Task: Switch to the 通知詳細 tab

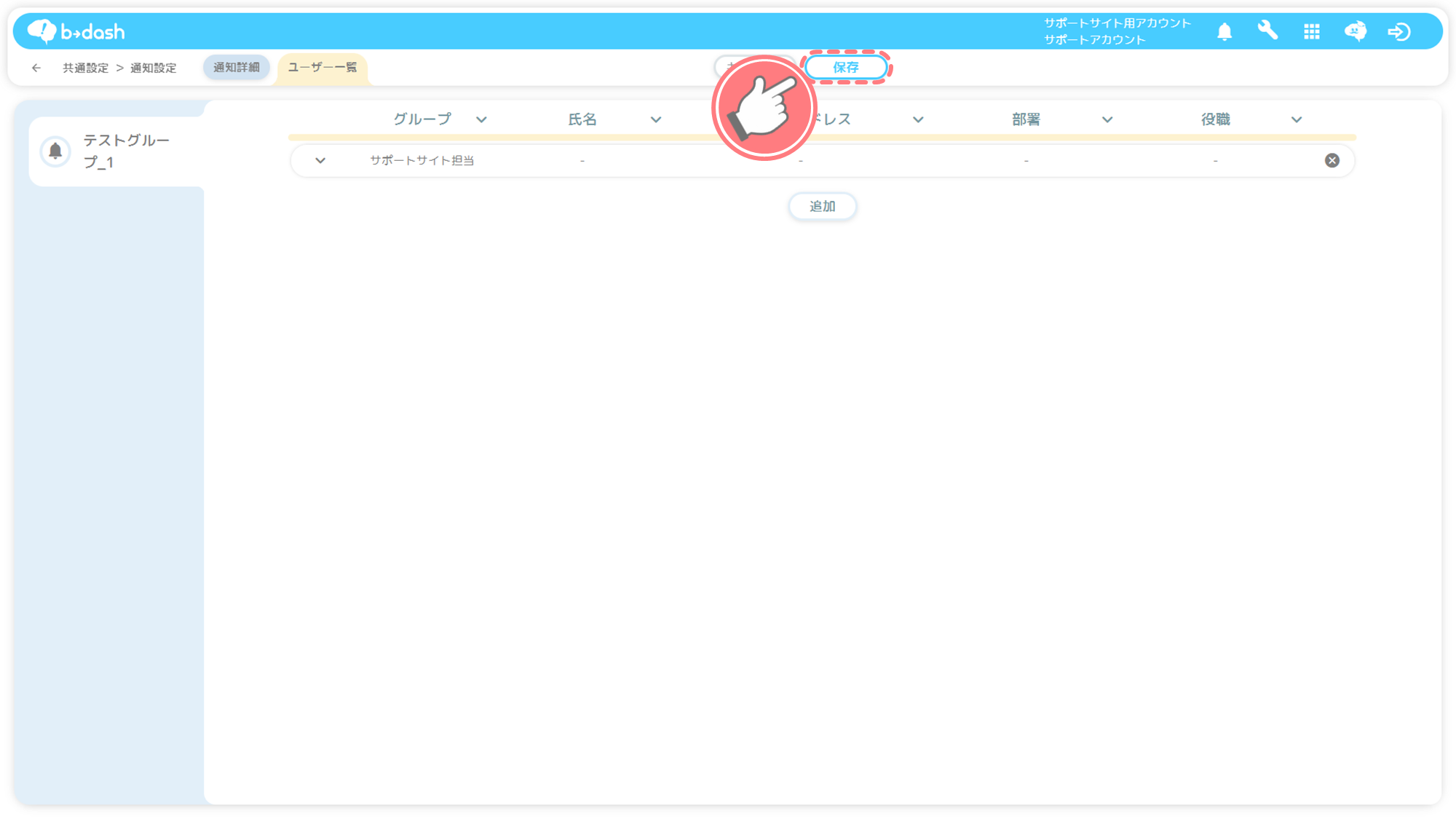Action: point(236,67)
